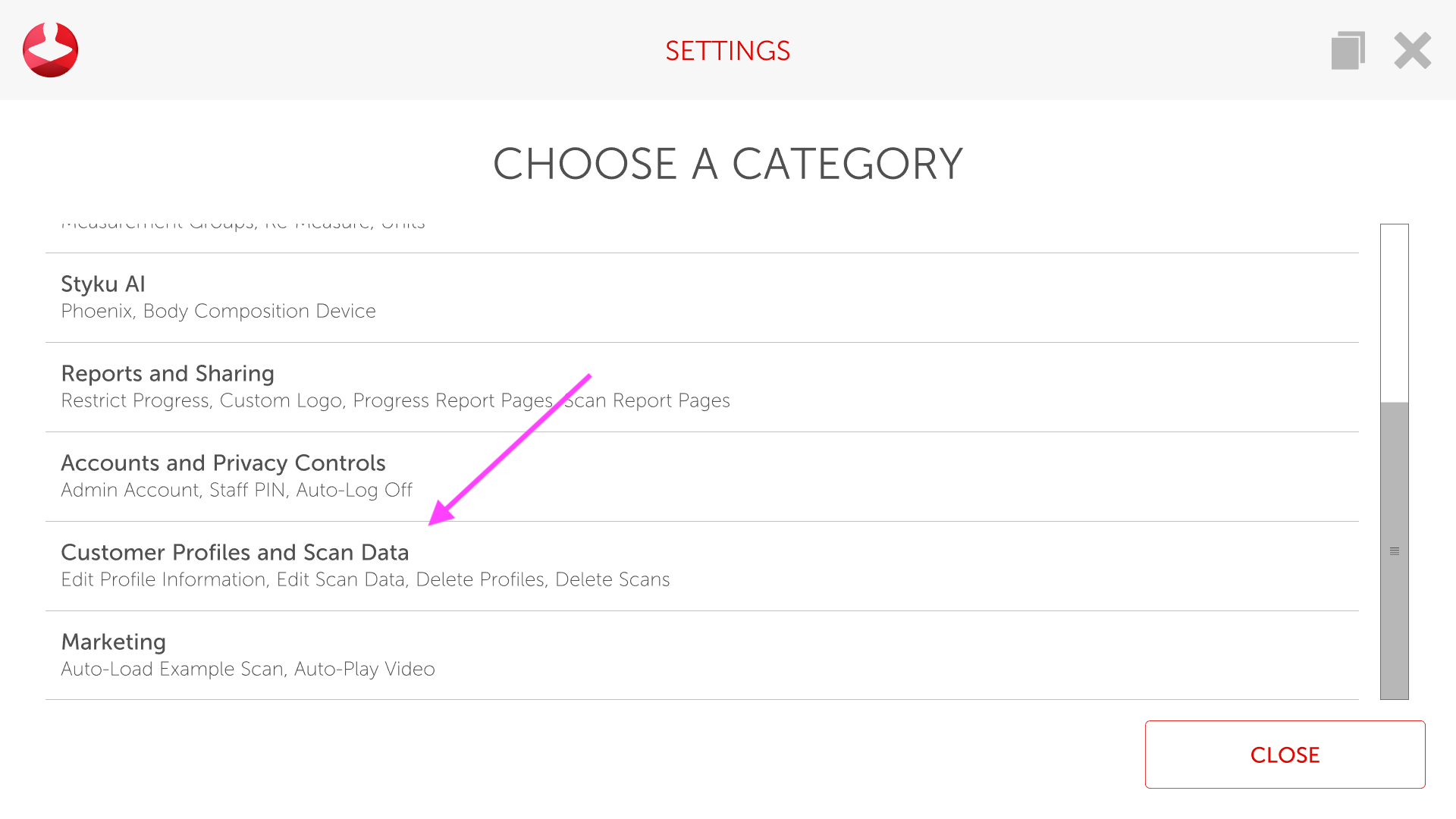Open Accounts and Privacy Controls

tap(223, 463)
